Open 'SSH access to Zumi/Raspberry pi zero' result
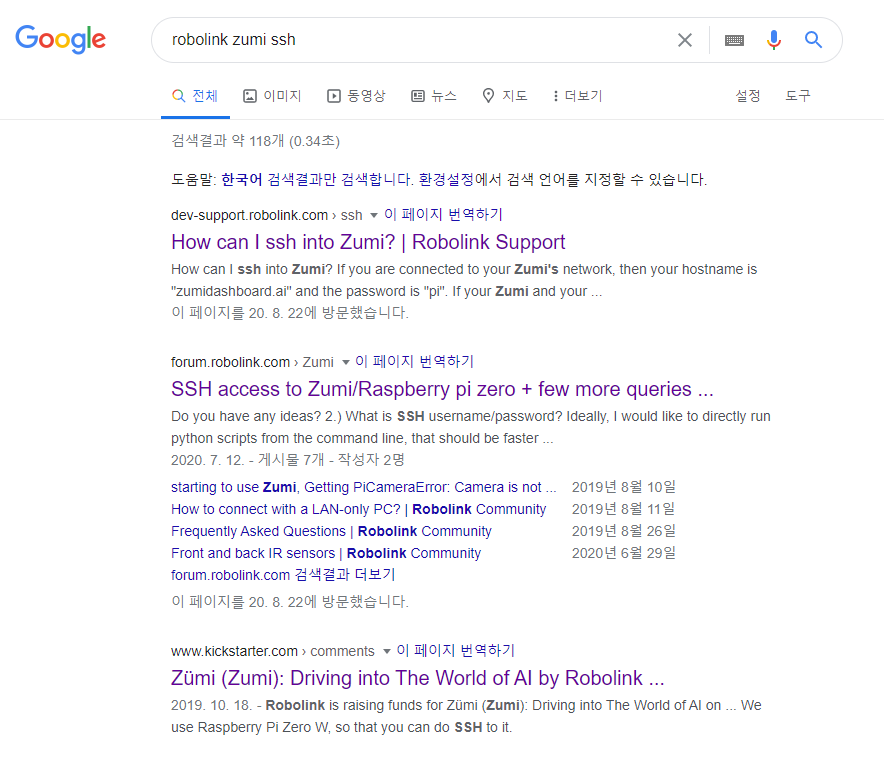This screenshot has width=884, height=765. pos(442,389)
